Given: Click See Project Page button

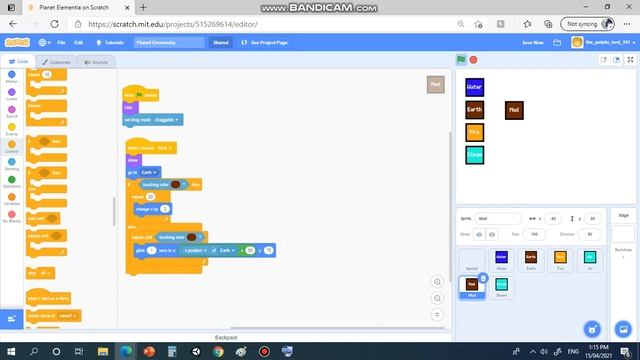Looking at the screenshot, I should coord(264,42).
